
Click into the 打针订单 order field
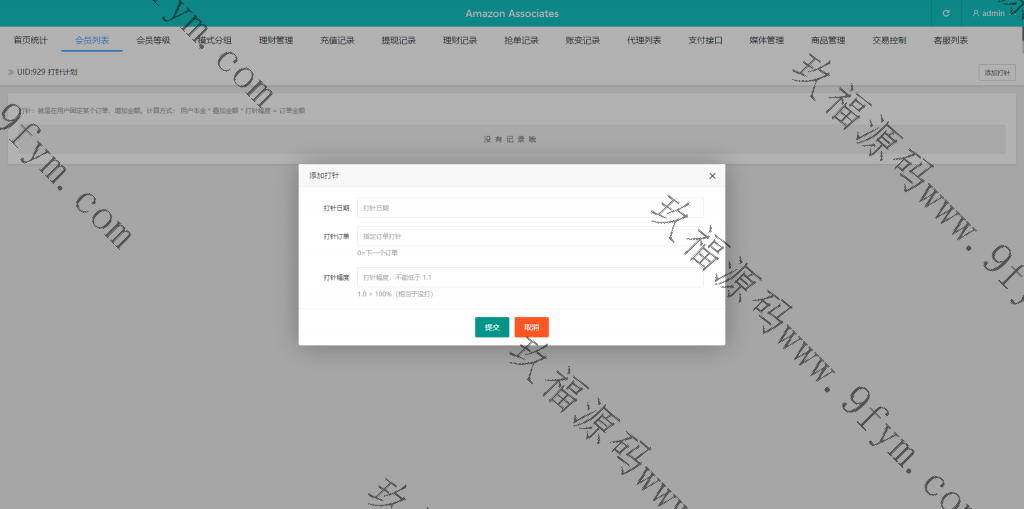(x=530, y=236)
